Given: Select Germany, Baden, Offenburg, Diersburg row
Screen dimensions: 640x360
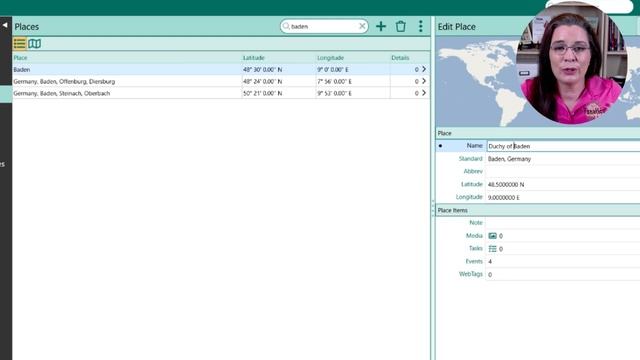Looking at the screenshot, I should pyautogui.click(x=221, y=82).
